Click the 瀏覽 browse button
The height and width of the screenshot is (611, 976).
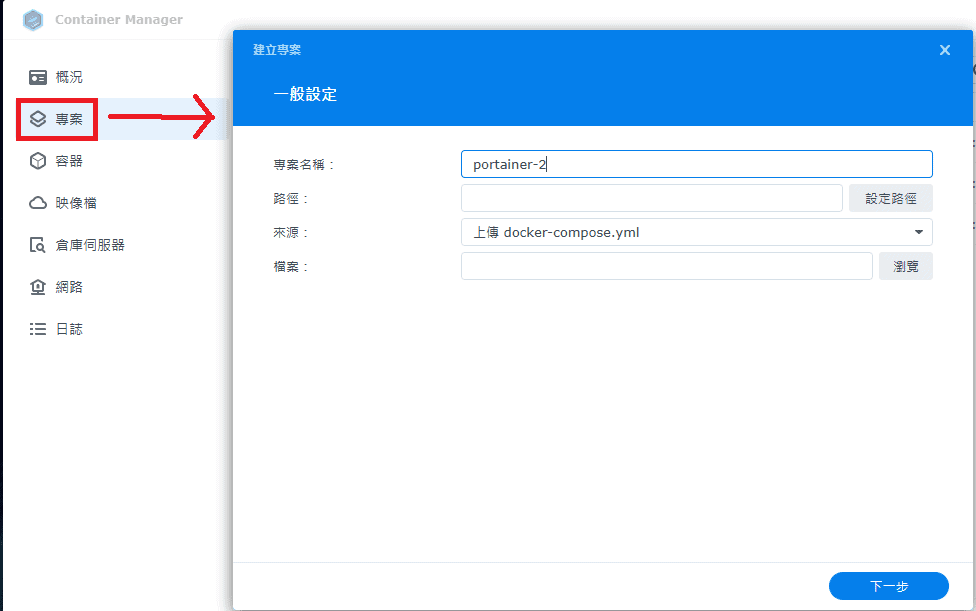905,266
